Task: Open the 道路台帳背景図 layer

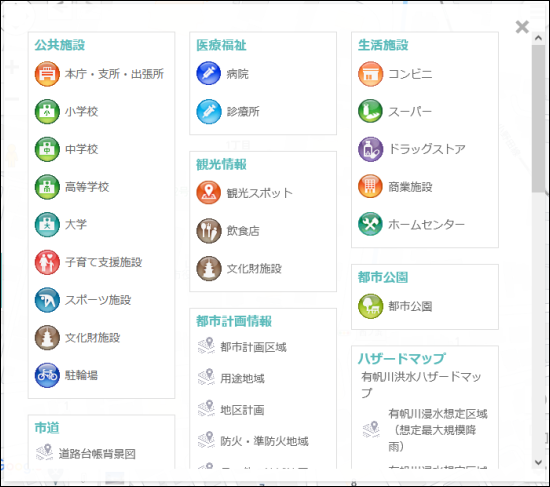Action: [x=86, y=454]
